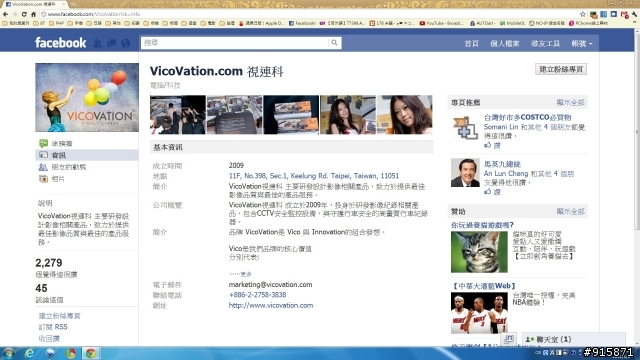The width and height of the screenshot is (640, 360).
Task: Go back with browser back arrow
Action: tap(6, 14)
